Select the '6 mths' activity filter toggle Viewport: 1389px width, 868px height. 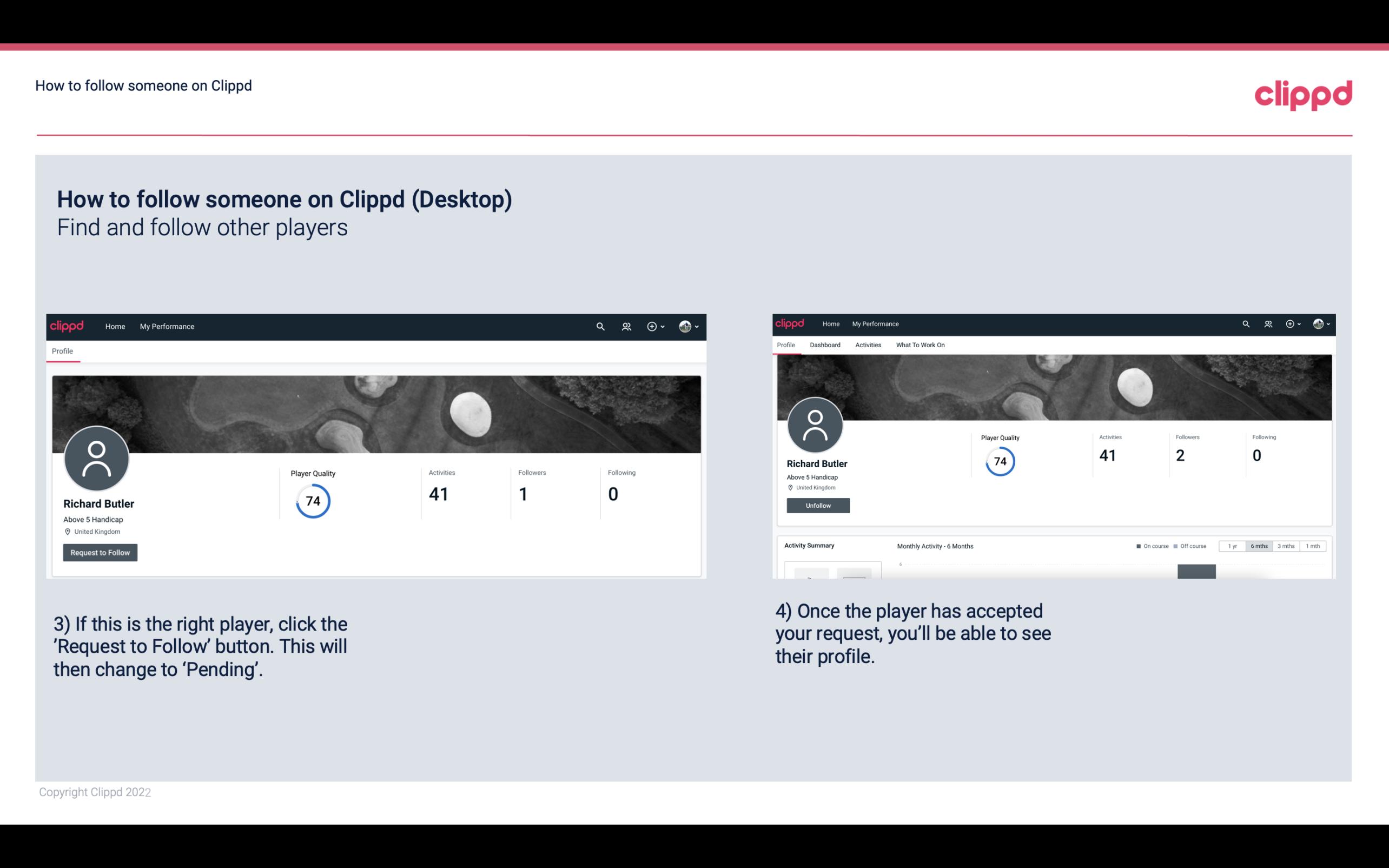pyautogui.click(x=1258, y=546)
